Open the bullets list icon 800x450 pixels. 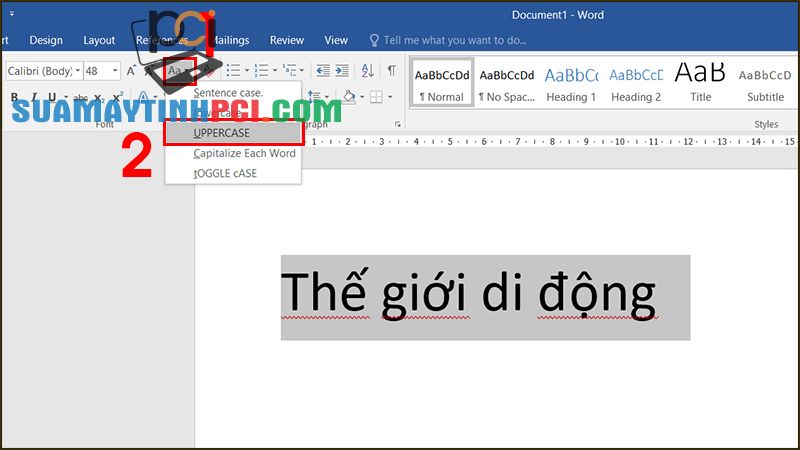[232, 71]
